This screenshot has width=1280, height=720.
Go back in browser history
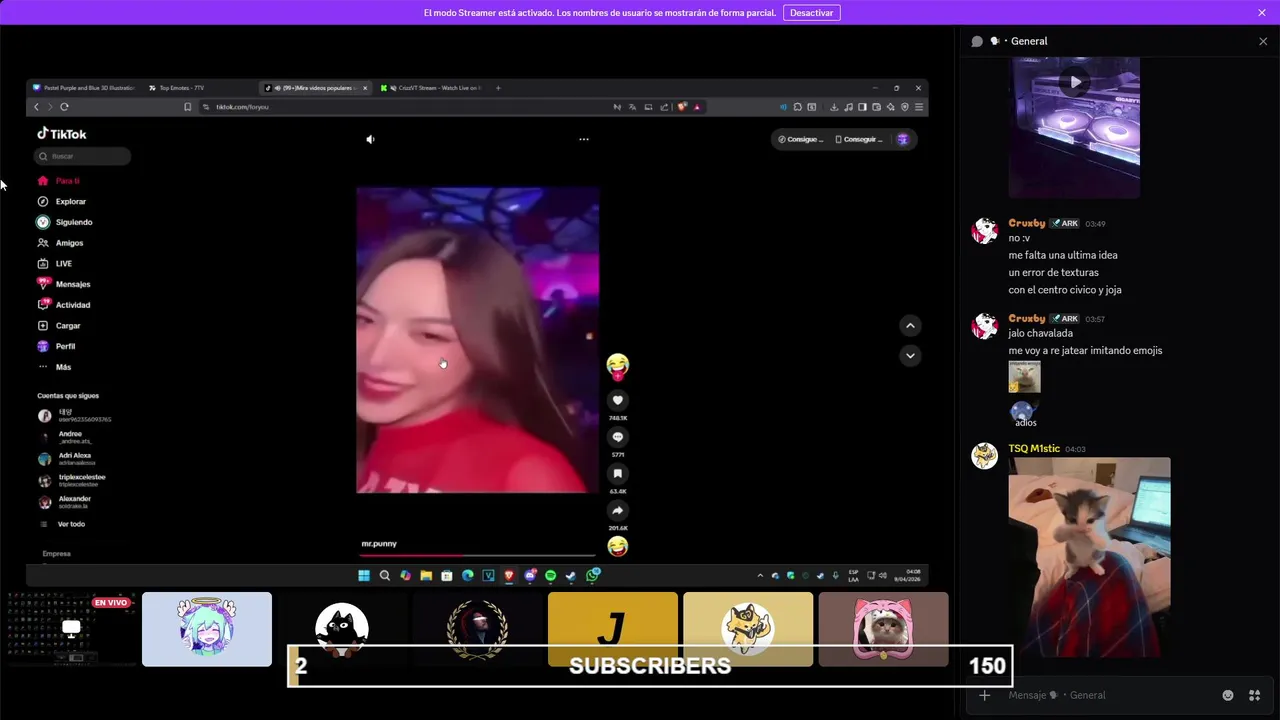tap(36, 107)
